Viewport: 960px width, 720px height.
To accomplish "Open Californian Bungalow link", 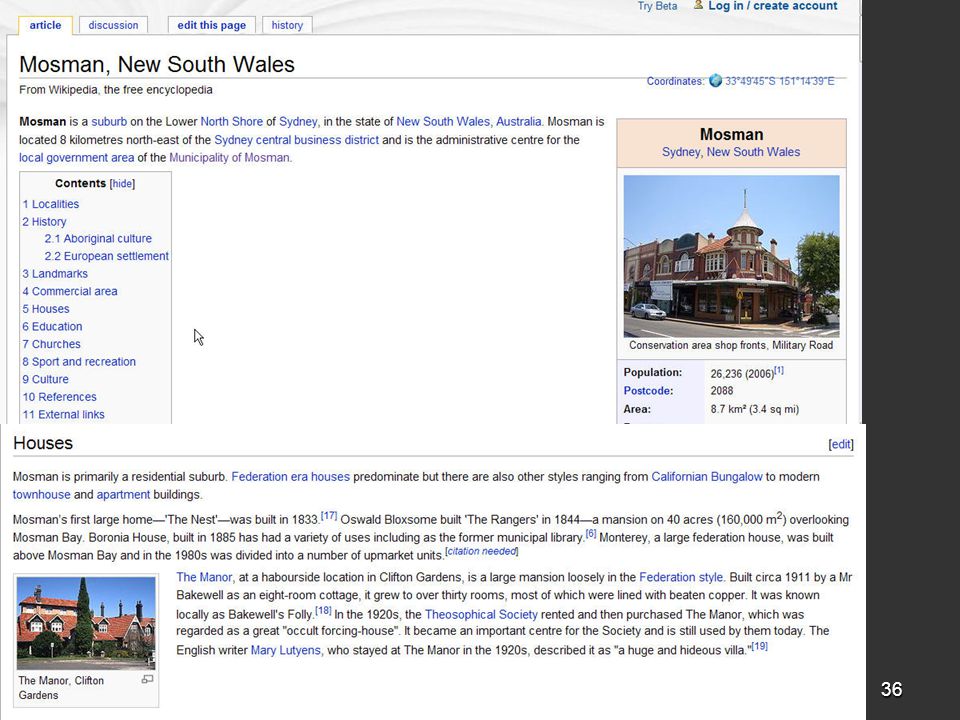I will click(x=707, y=477).
